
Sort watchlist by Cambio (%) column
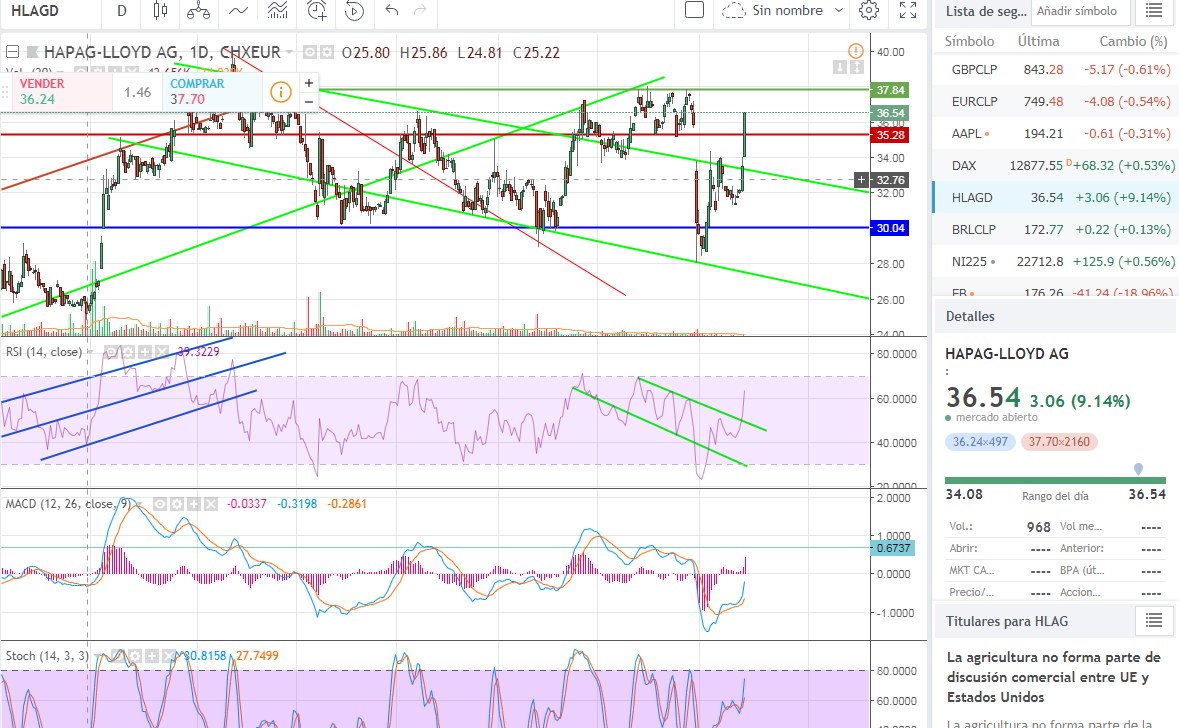click(1133, 41)
